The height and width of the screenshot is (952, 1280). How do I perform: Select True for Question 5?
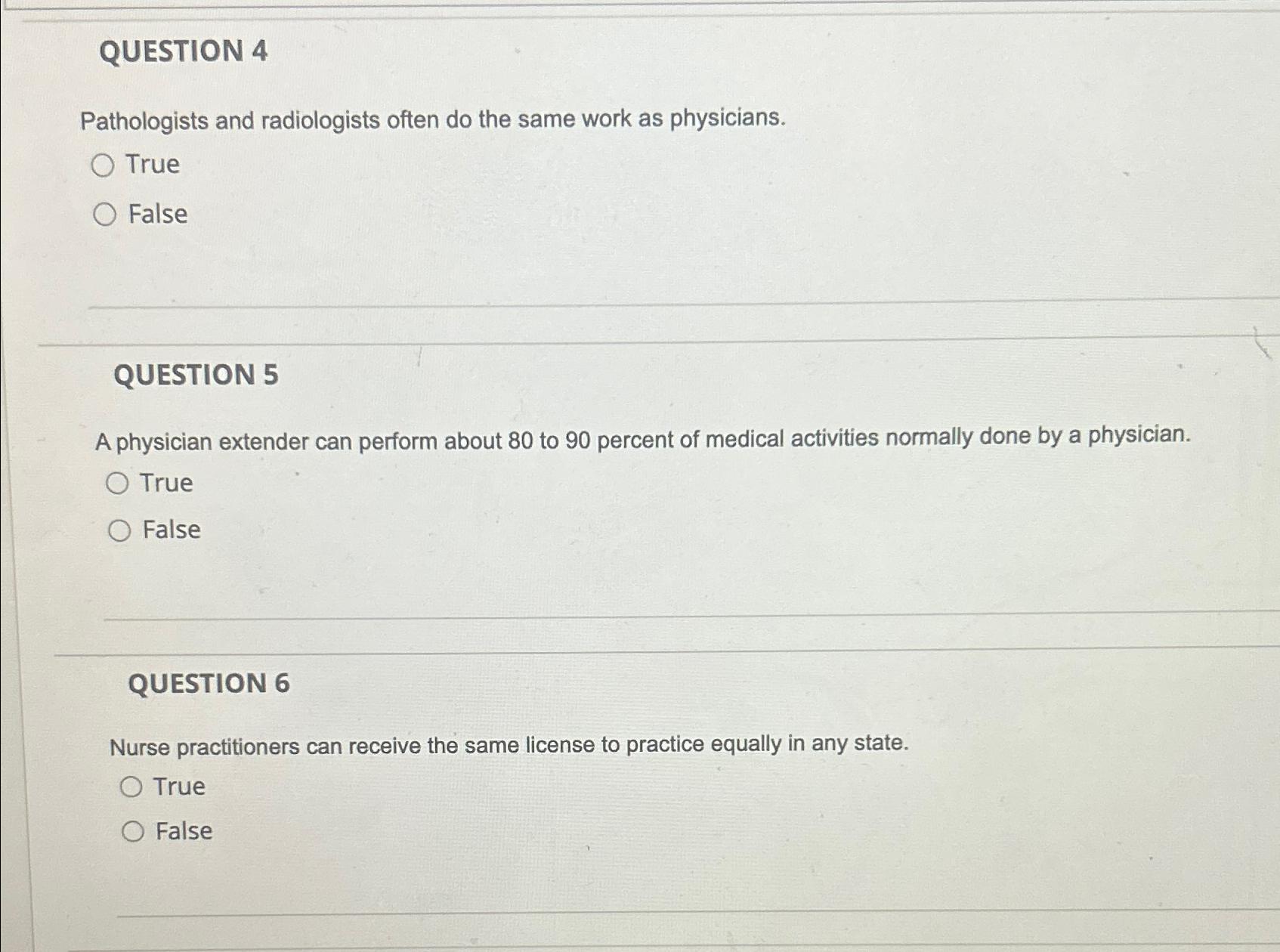click(117, 484)
